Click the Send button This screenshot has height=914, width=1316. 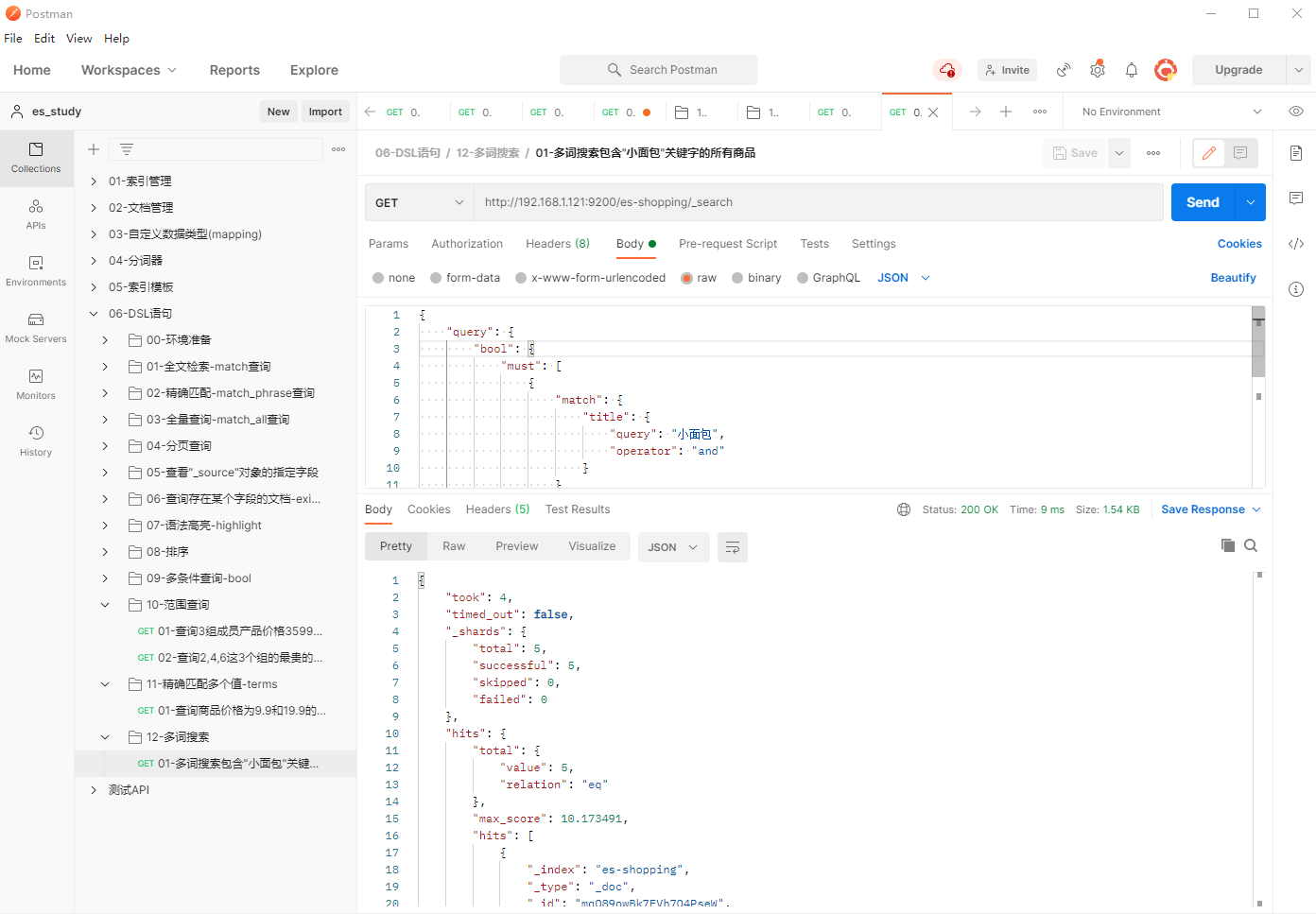(1202, 202)
